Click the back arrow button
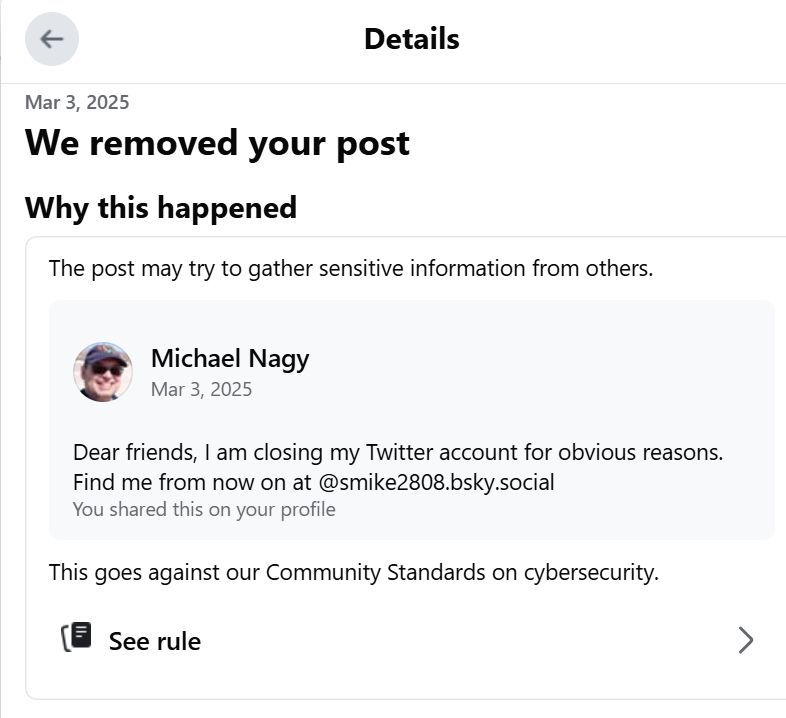This screenshot has height=718, width=786. click(52, 39)
